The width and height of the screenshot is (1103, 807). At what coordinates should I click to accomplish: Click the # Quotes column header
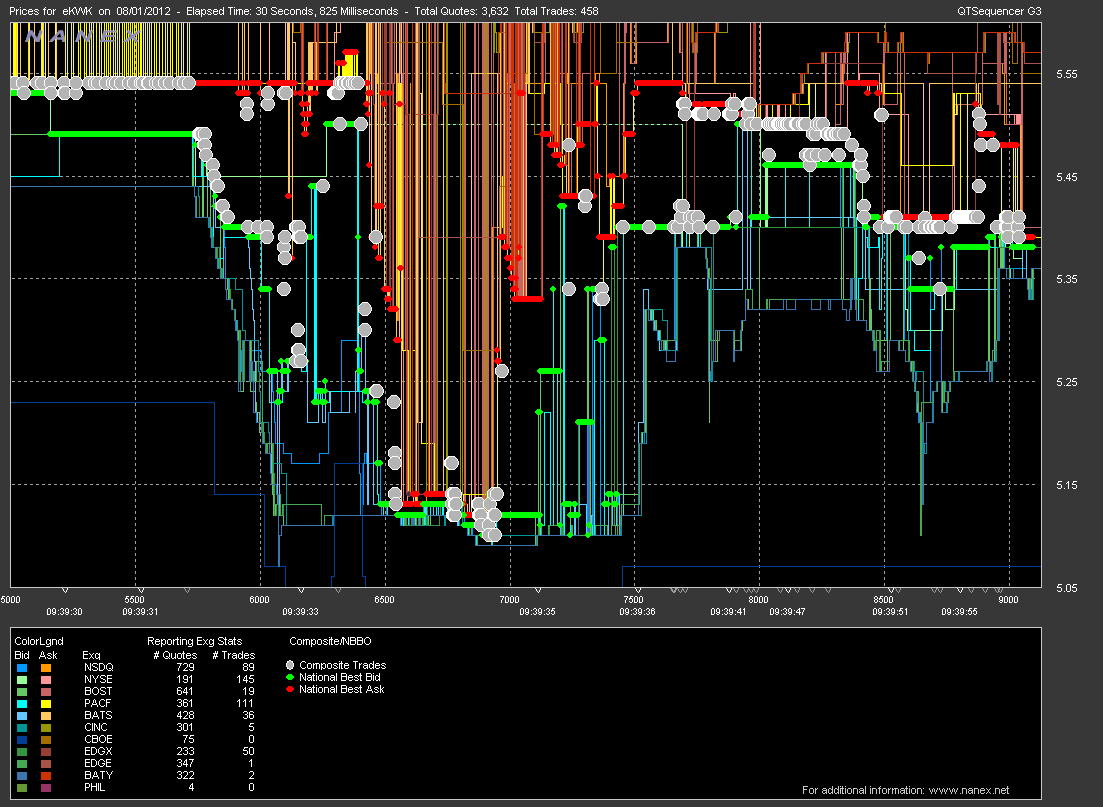[175, 655]
